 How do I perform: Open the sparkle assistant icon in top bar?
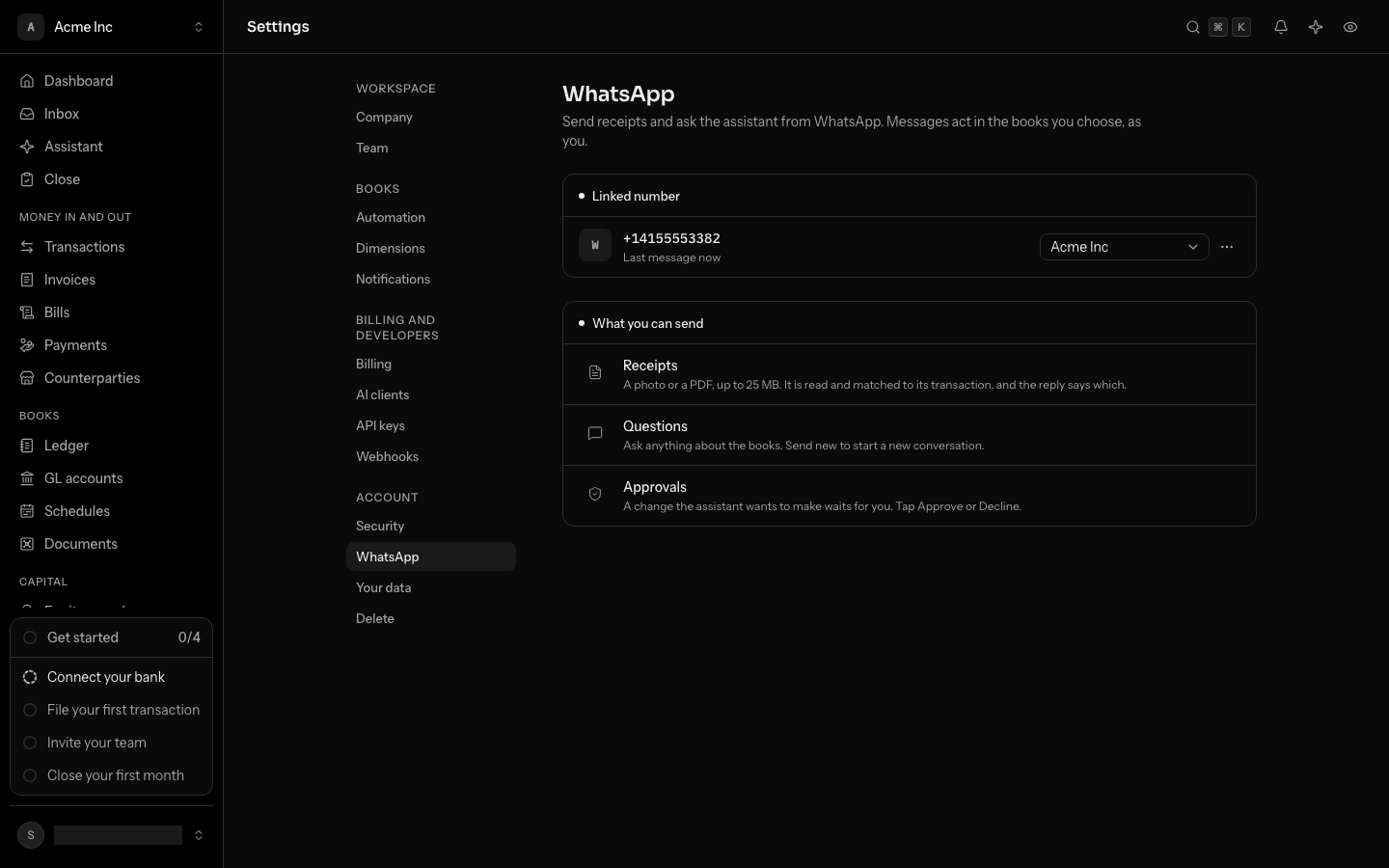click(1316, 27)
